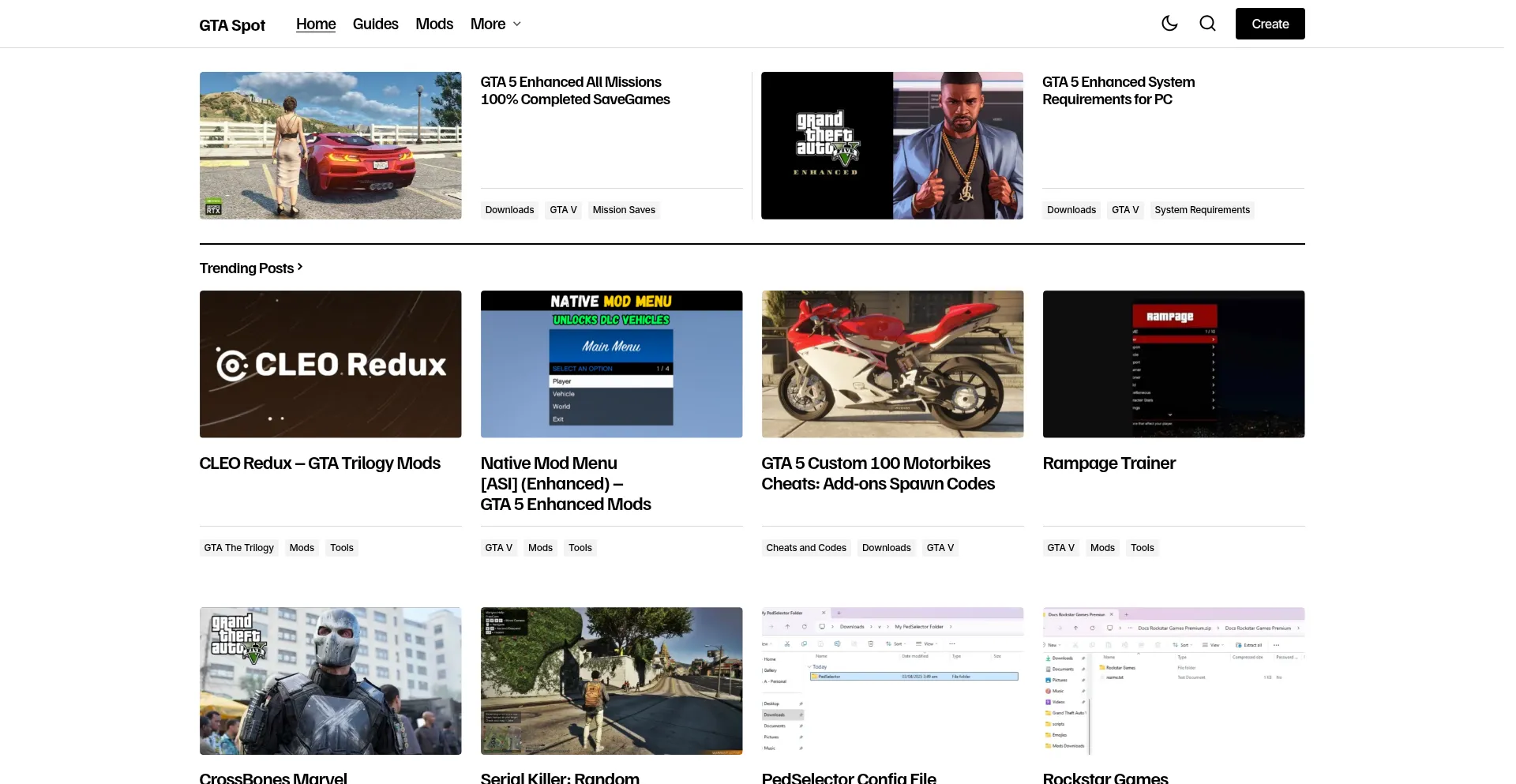This screenshot has height=784, width=1516.
Task: Click the GTA Spot site logo
Action: pyautogui.click(x=232, y=25)
